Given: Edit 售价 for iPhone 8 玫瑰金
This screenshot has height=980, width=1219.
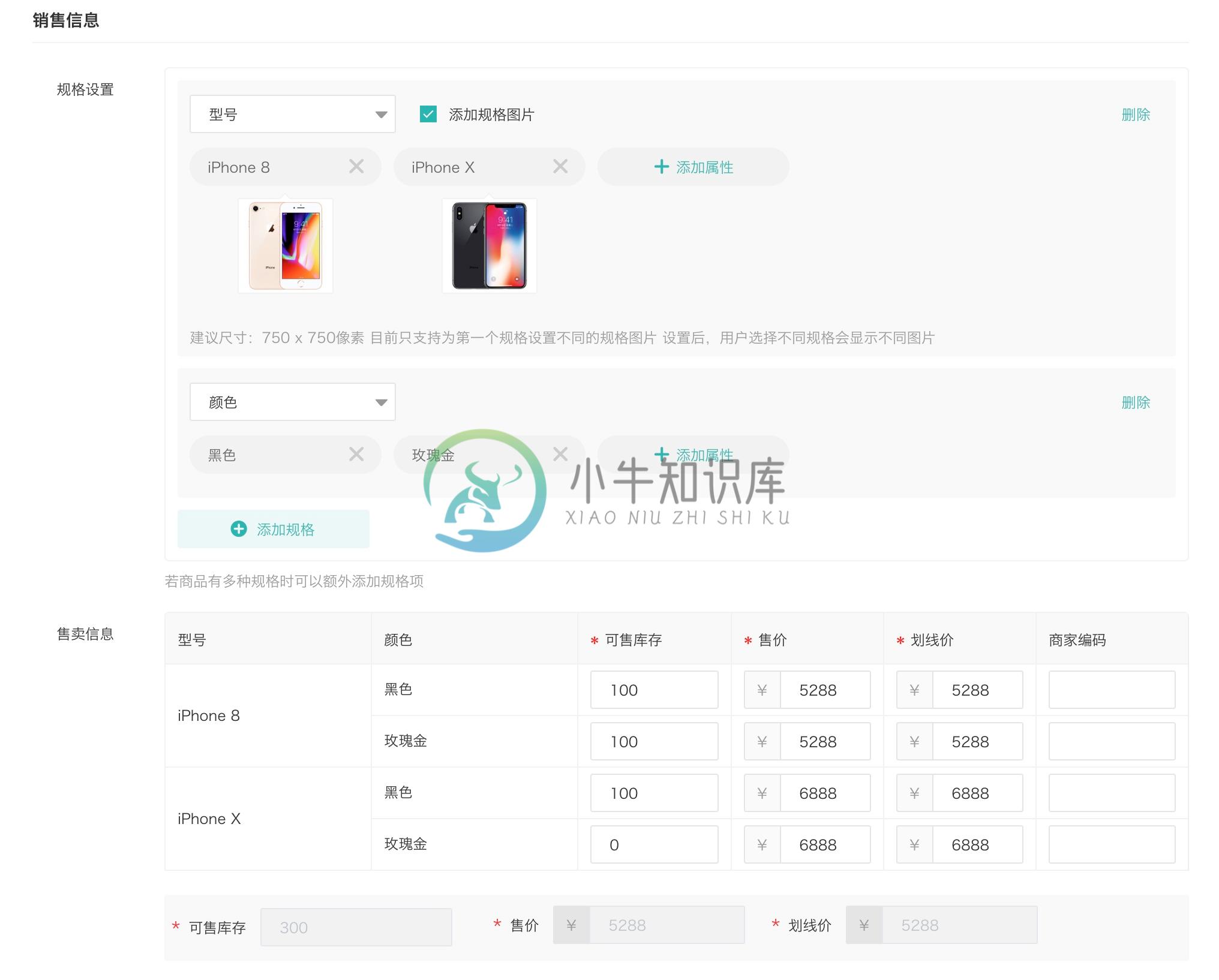Looking at the screenshot, I should pos(825,741).
